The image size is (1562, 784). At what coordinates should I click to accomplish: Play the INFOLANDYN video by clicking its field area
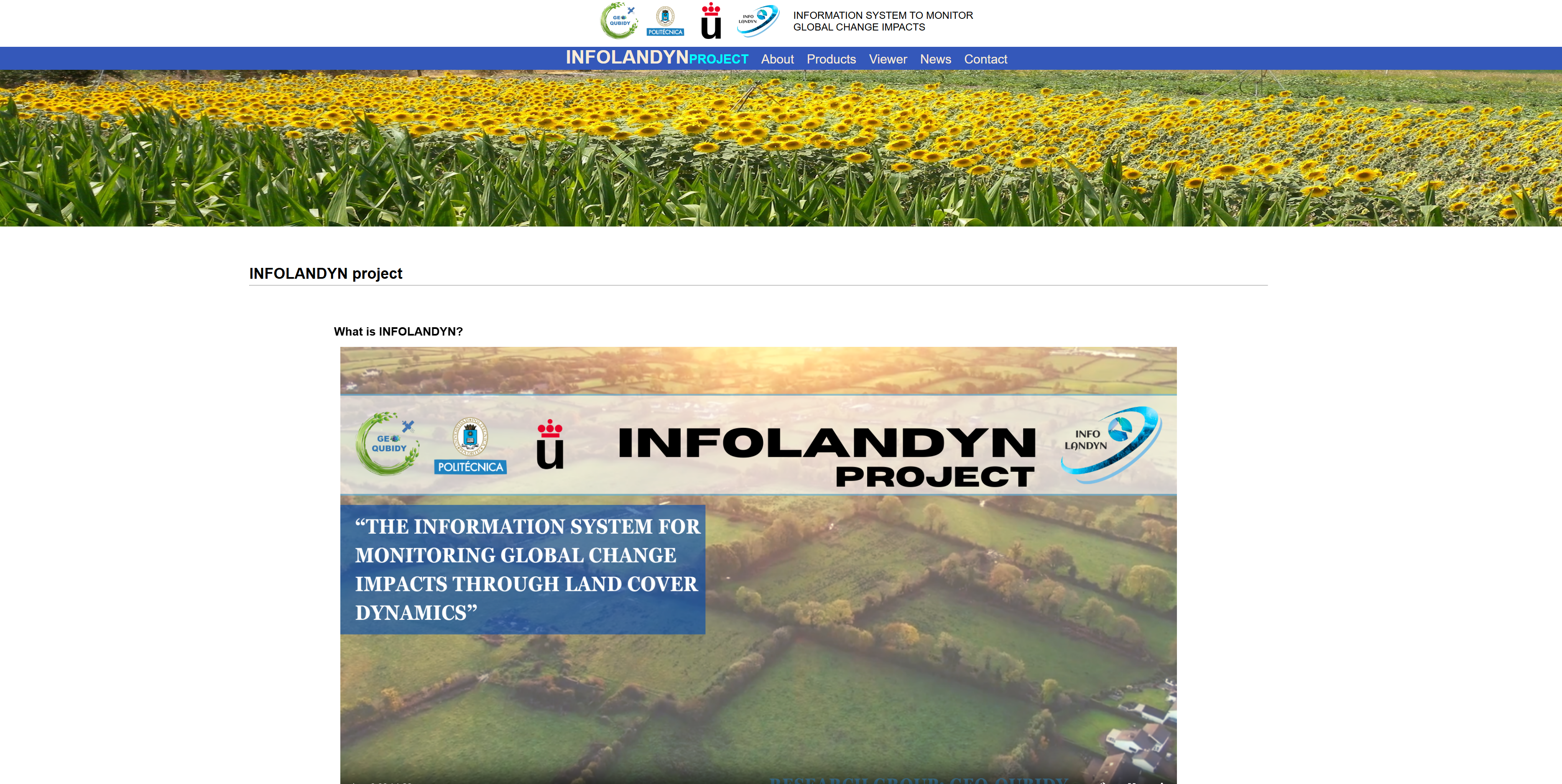click(909, 636)
